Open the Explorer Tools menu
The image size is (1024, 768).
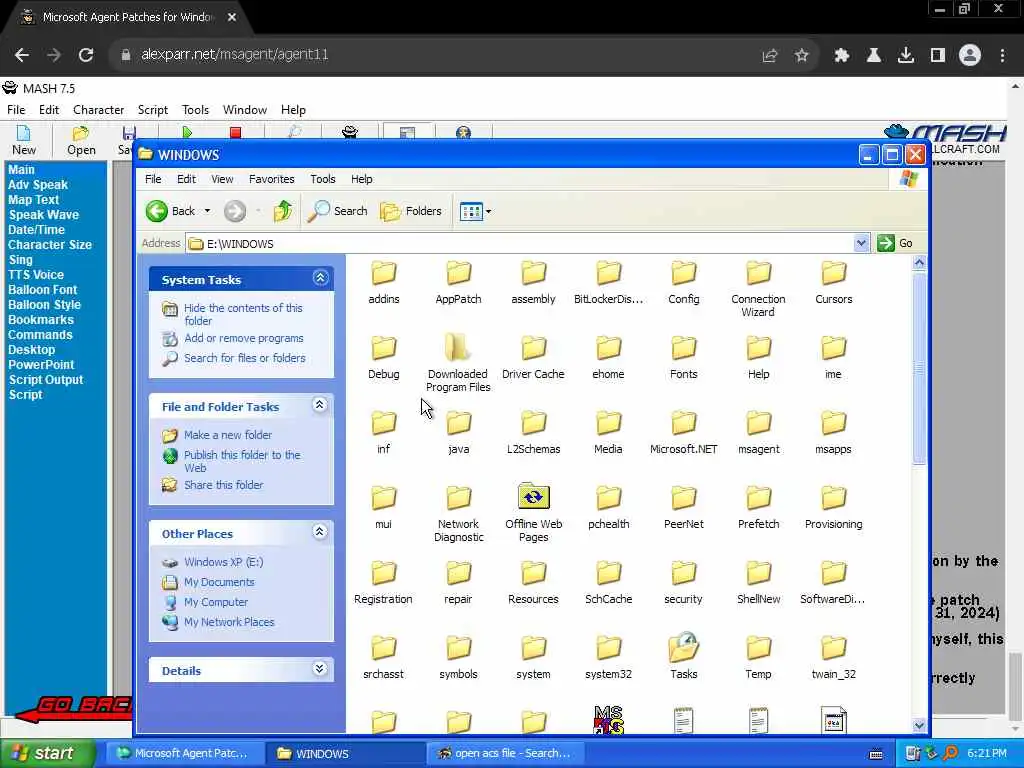(323, 179)
